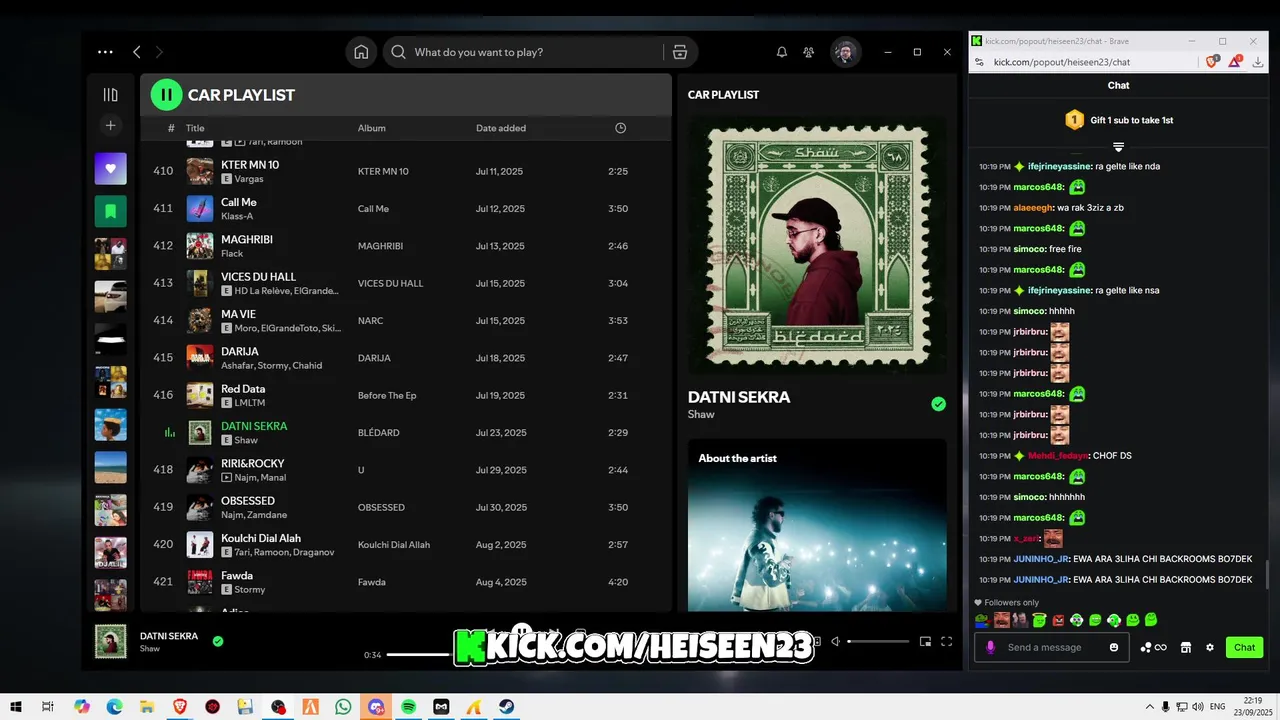The height and width of the screenshot is (720, 1280).
Task: Go back with Spotify left arrow
Action: (x=137, y=52)
